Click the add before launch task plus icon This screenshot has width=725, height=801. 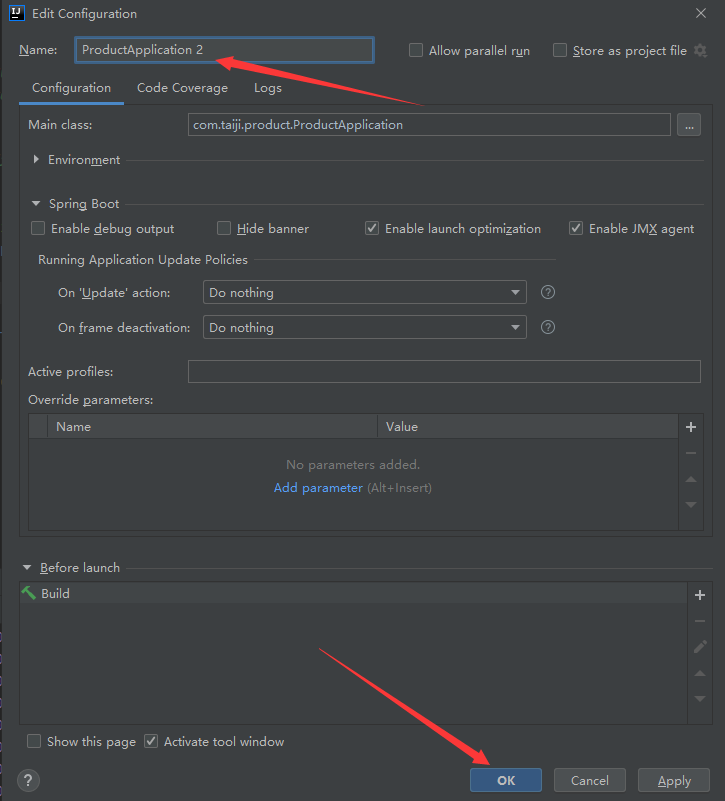pos(700,595)
